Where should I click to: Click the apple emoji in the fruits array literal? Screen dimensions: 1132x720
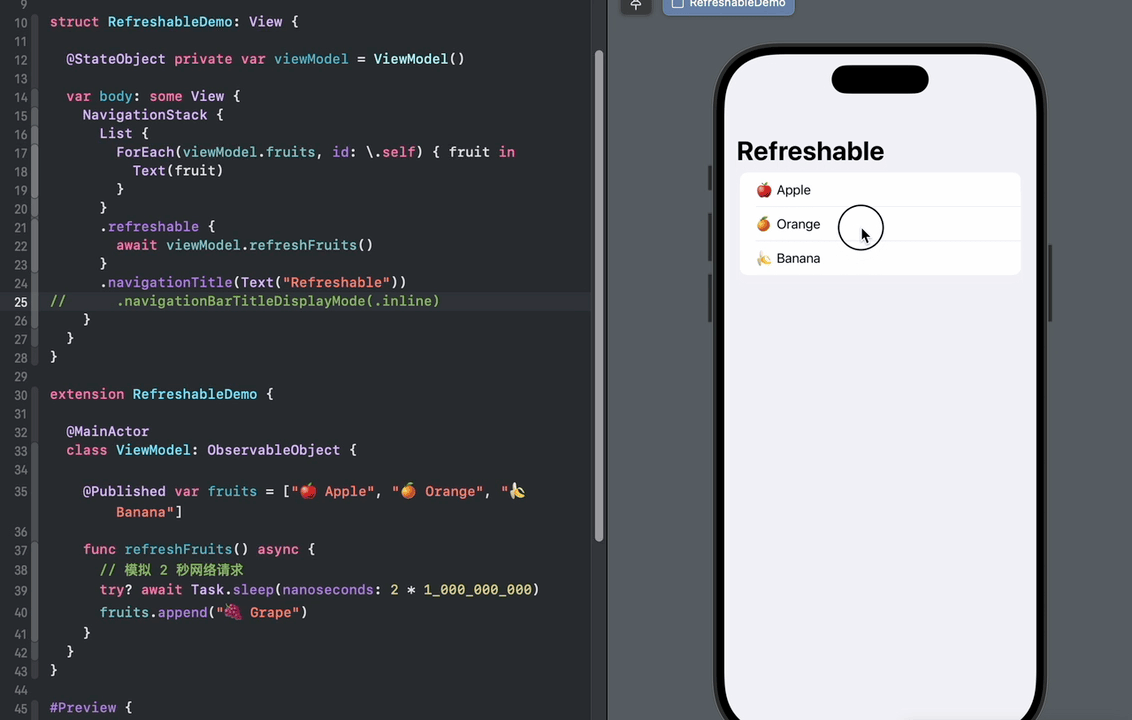(x=308, y=491)
